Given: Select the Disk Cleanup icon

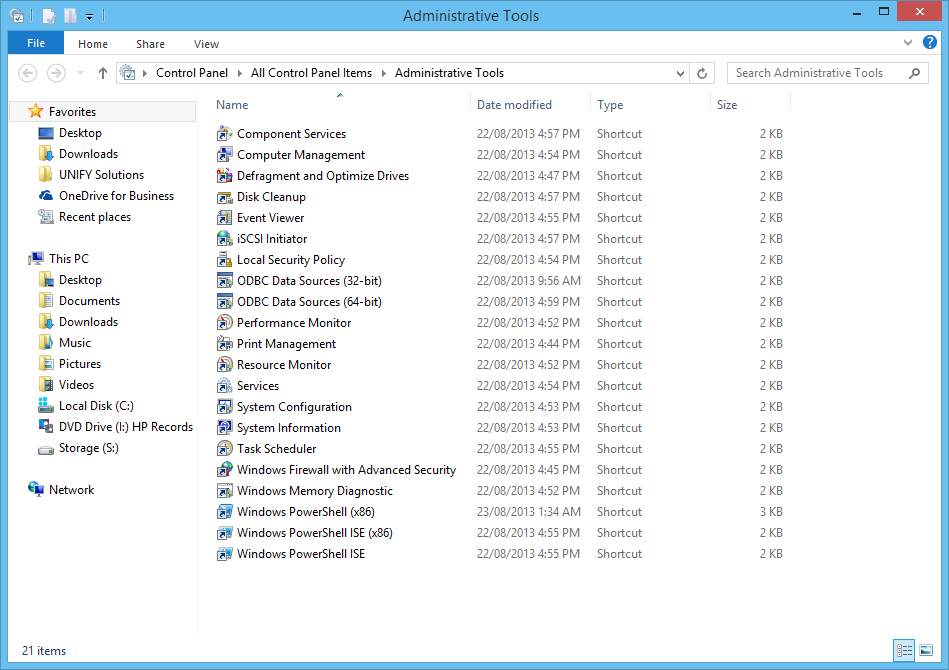Looking at the screenshot, I should point(225,197).
